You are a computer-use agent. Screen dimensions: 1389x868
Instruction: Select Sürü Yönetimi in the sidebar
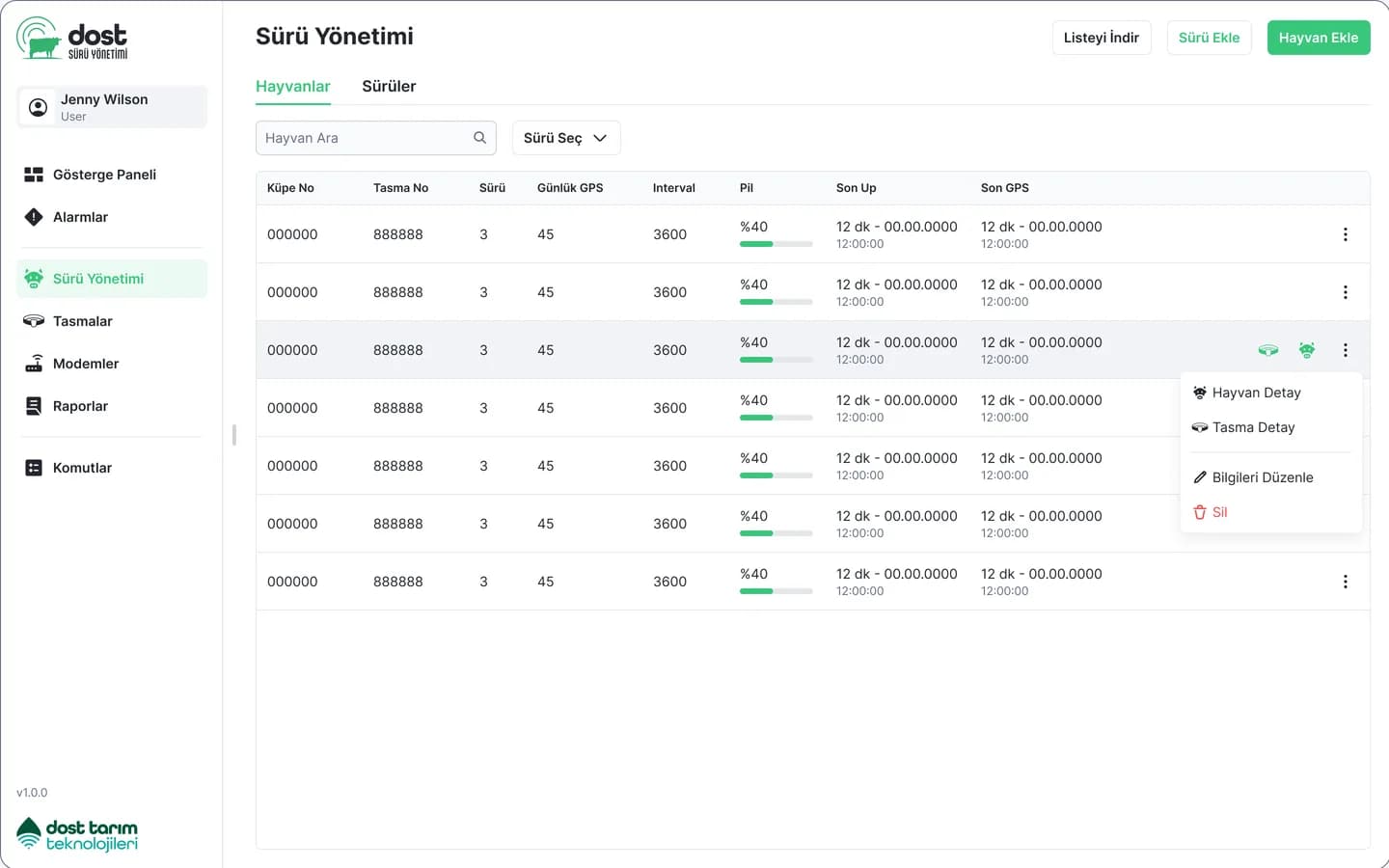pos(112,279)
